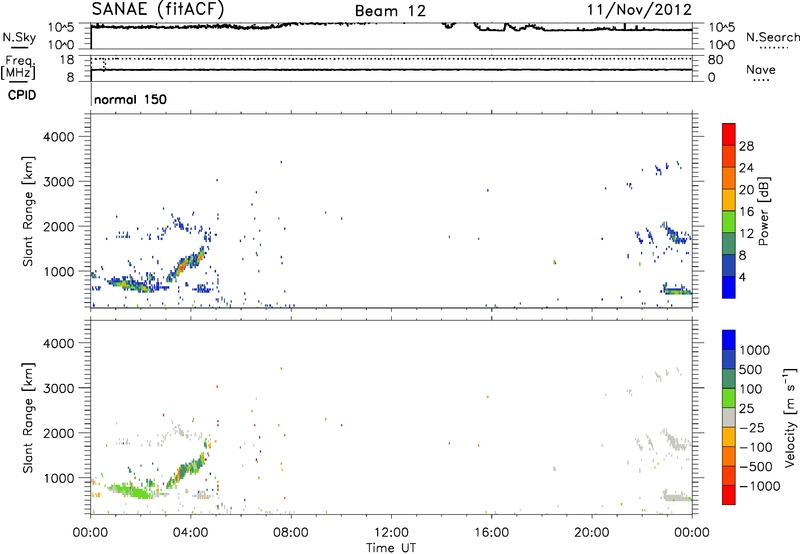Image resolution: width=800 pixels, height=554 pixels.
Task: Click the 'normal 150' CPID text
Action: point(130,99)
